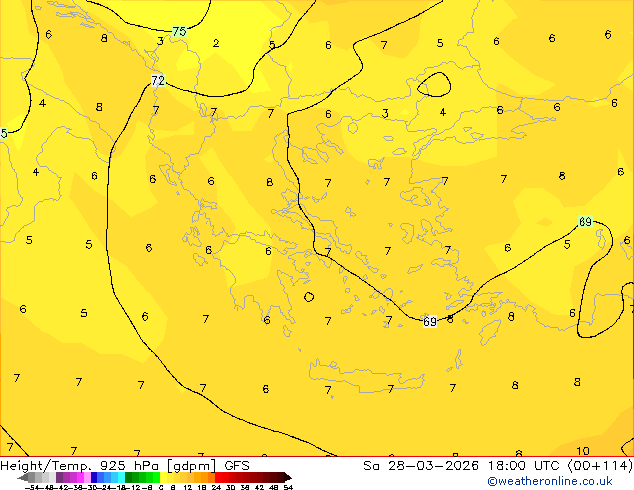
Task: Click the yellow segment of the color scale
Action: [x=163, y=477]
